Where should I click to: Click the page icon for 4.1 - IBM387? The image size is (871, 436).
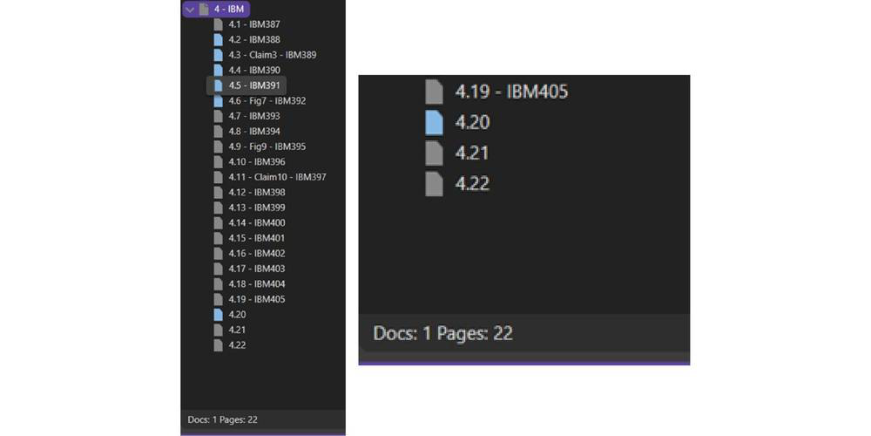[x=218, y=24]
